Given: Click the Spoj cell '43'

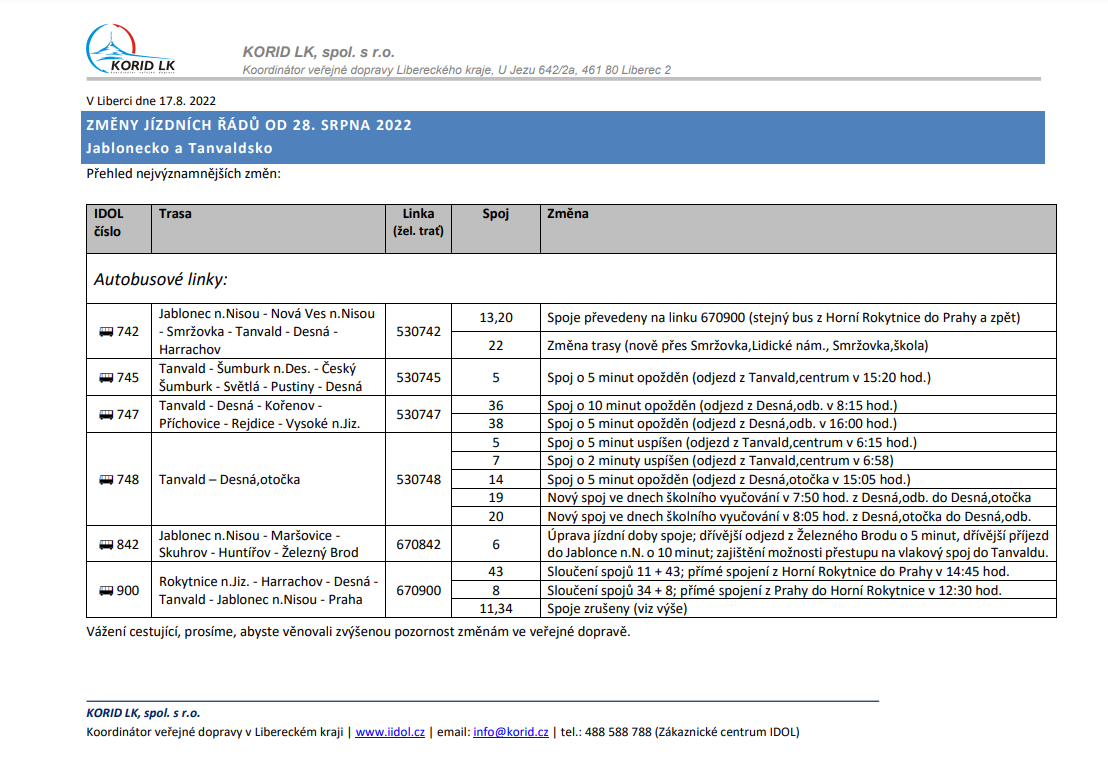Looking at the screenshot, I should click(x=496, y=572).
